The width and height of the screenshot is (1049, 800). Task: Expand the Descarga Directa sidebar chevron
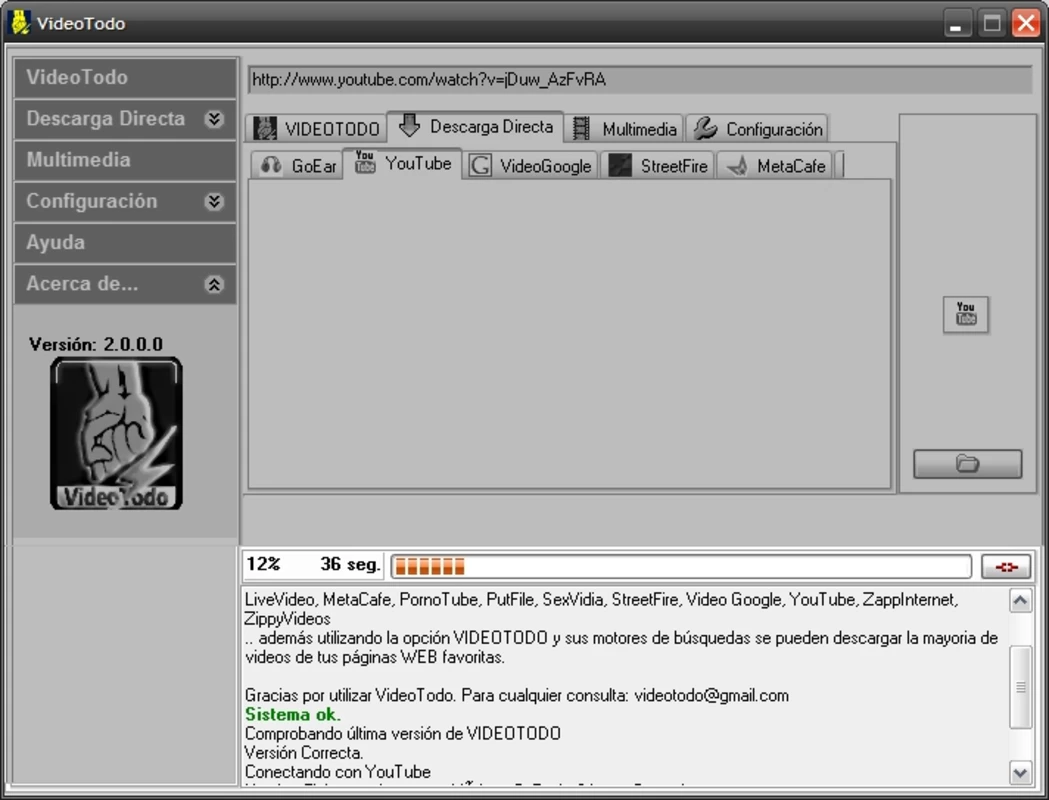(x=214, y=119)
